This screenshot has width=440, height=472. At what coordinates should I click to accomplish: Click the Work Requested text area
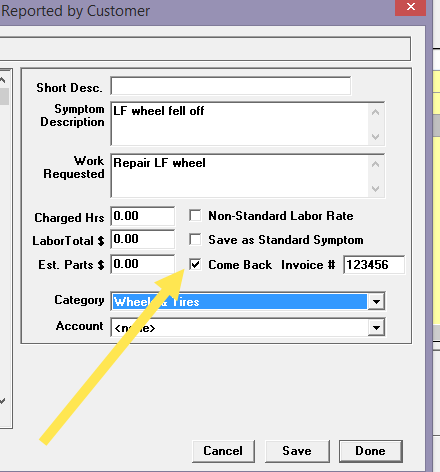(x=239, y=176)
